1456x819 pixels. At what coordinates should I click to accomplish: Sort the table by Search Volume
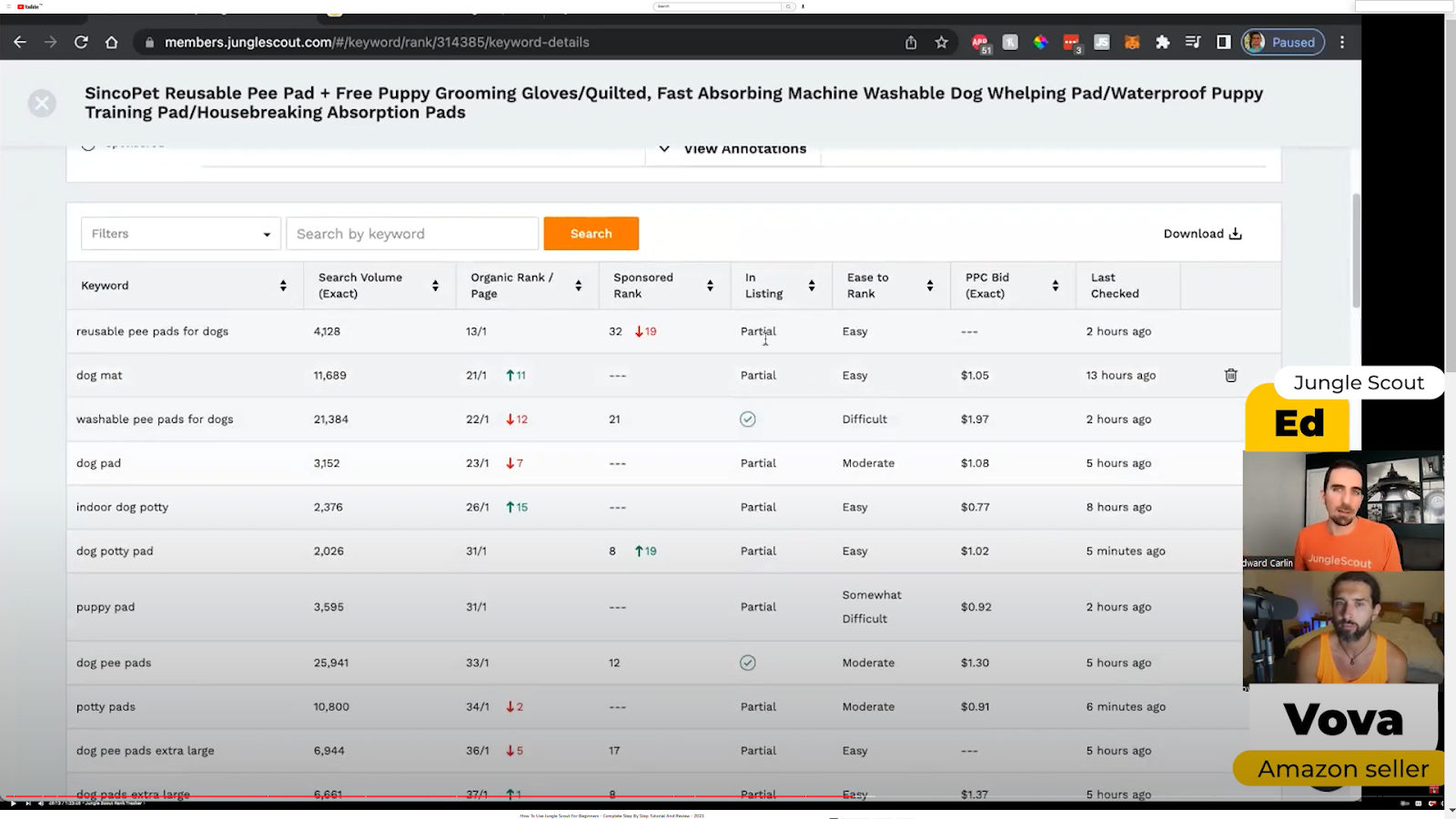tap(435, 286)
